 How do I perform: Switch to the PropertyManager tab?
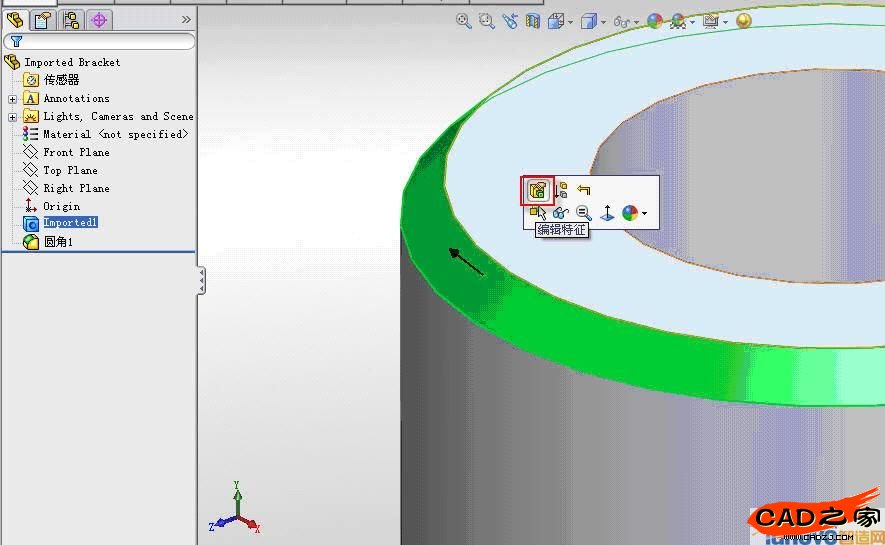(43, 19)
